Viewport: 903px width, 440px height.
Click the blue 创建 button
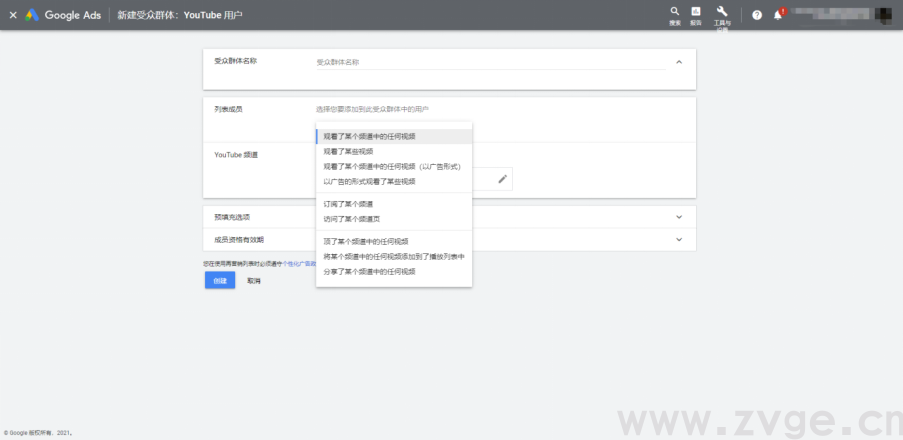220,281
